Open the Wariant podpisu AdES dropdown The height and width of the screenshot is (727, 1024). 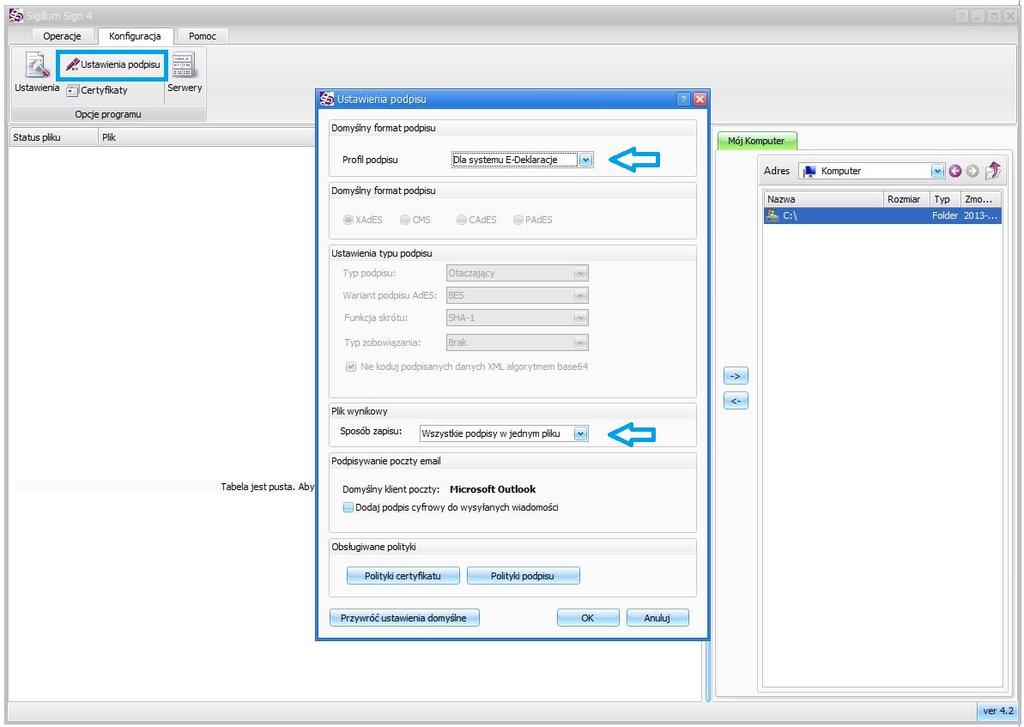click(x=517, y=295)
